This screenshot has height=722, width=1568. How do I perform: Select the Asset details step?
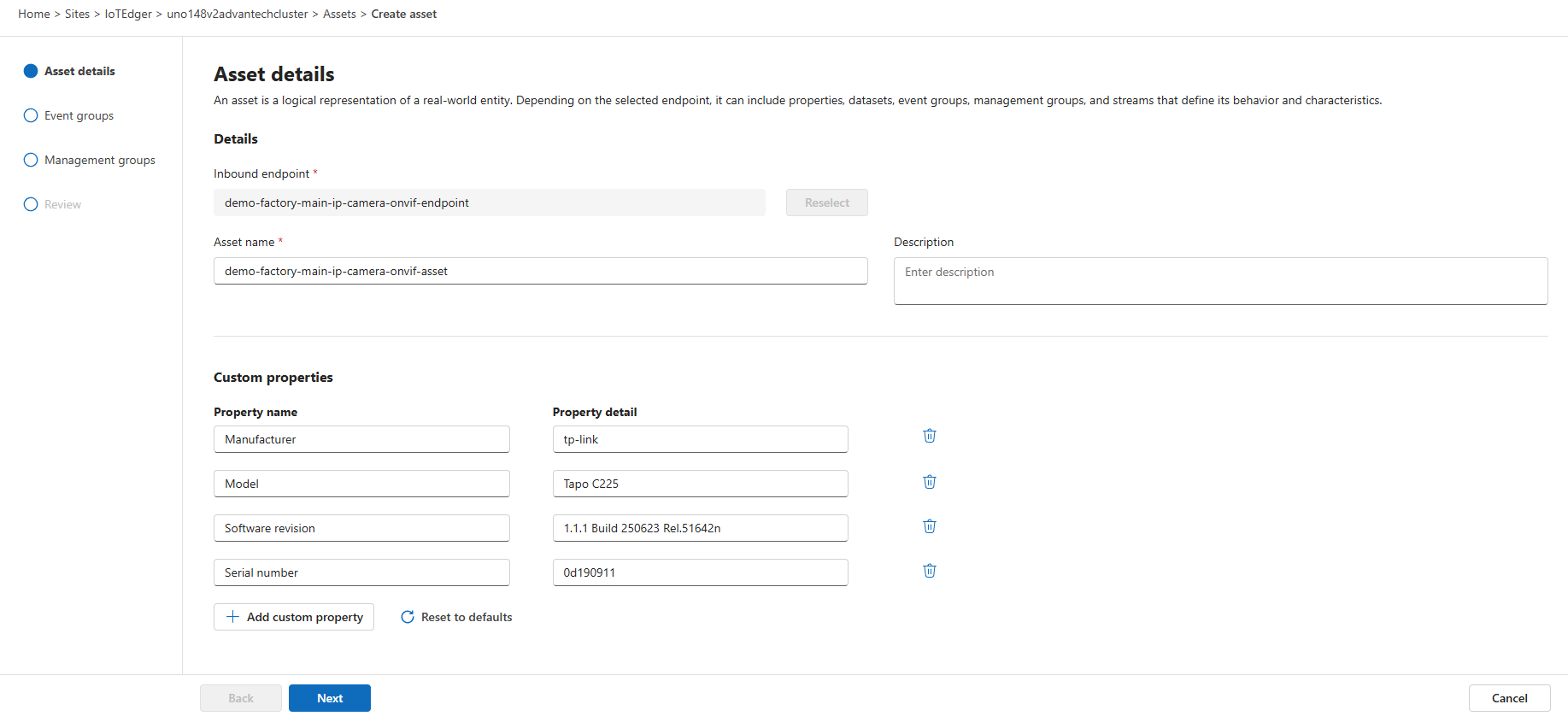[79, 71]
